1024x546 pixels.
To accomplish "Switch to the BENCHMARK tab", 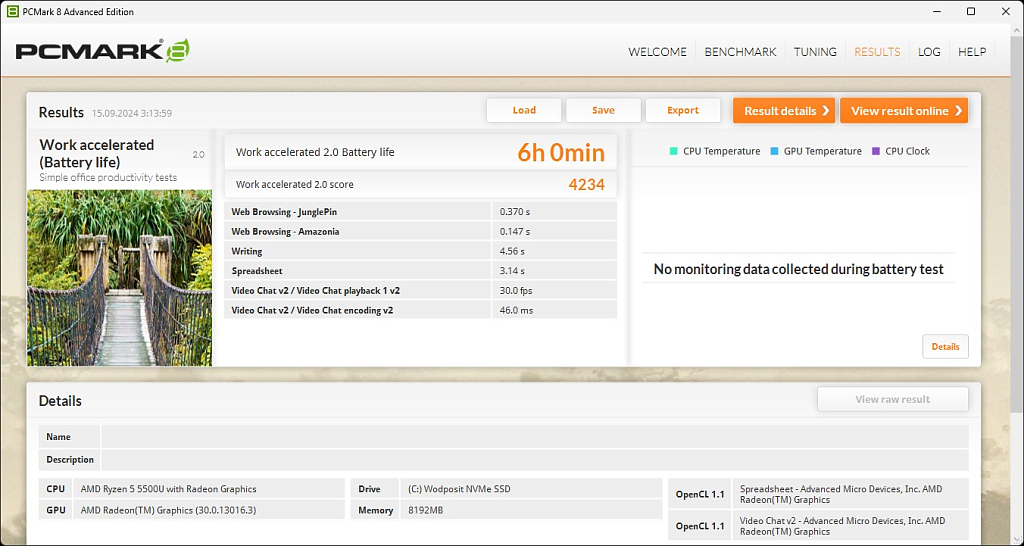I will pyautogui.click(x=740, y=52).
